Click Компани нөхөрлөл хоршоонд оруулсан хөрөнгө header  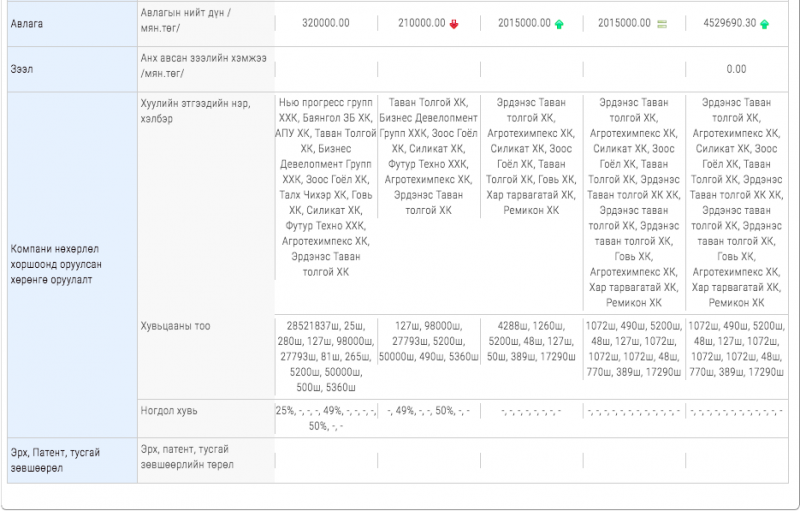coord(52,264)
